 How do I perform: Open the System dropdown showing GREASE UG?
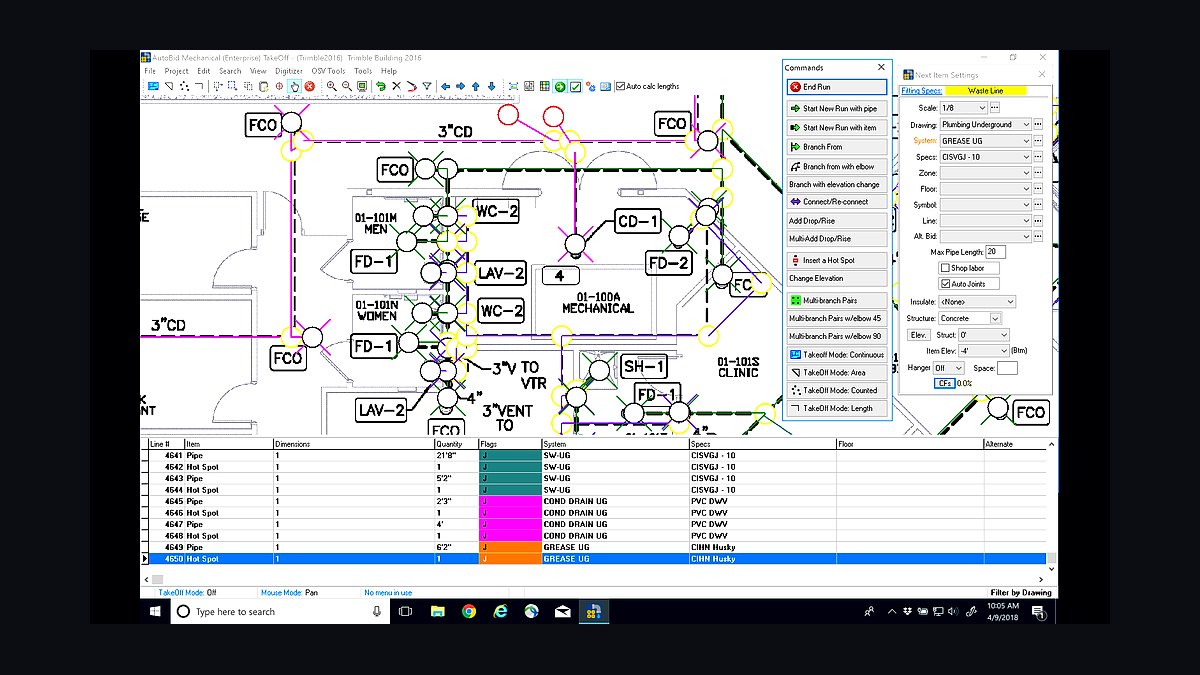(985, 141)
